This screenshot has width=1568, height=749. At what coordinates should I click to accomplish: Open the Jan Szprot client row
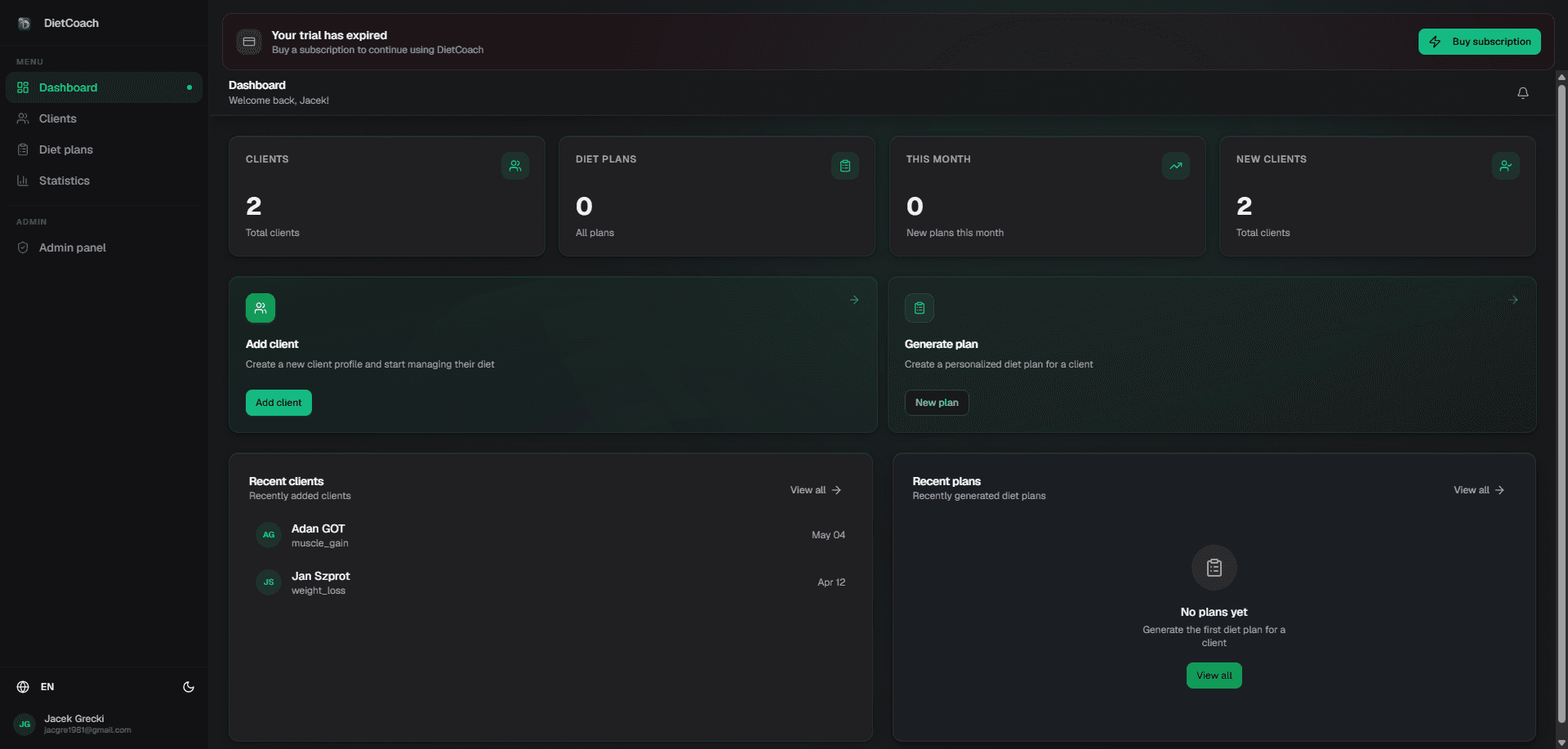pos(550,582)
